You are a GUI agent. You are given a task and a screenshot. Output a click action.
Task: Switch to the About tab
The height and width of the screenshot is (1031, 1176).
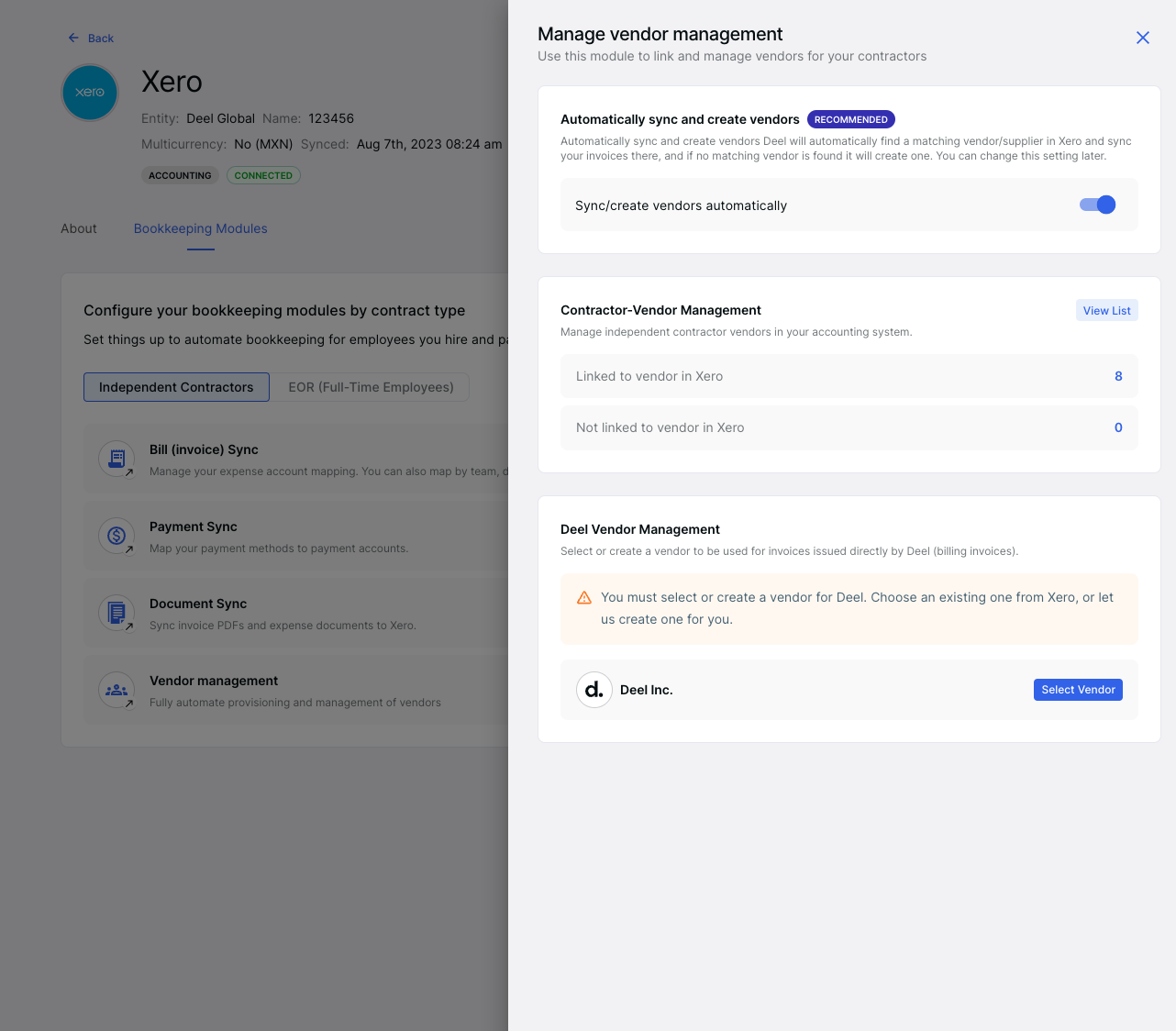pos(79,228)
